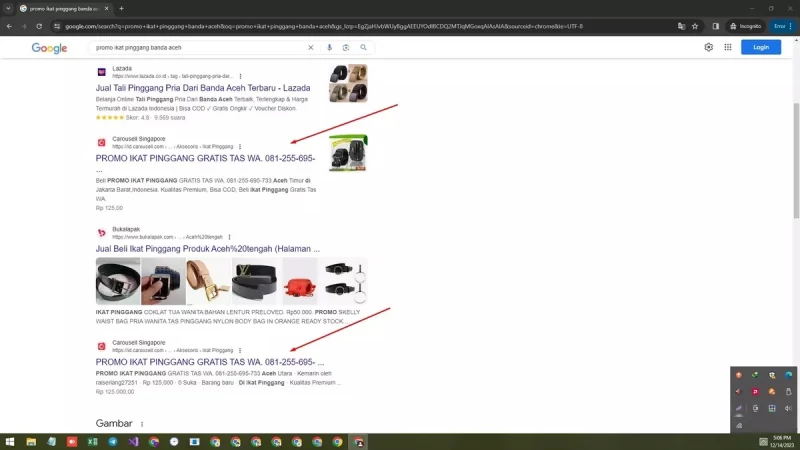Clear the search query text
This screenshot has height=450, width=800.
click(310, 47)
